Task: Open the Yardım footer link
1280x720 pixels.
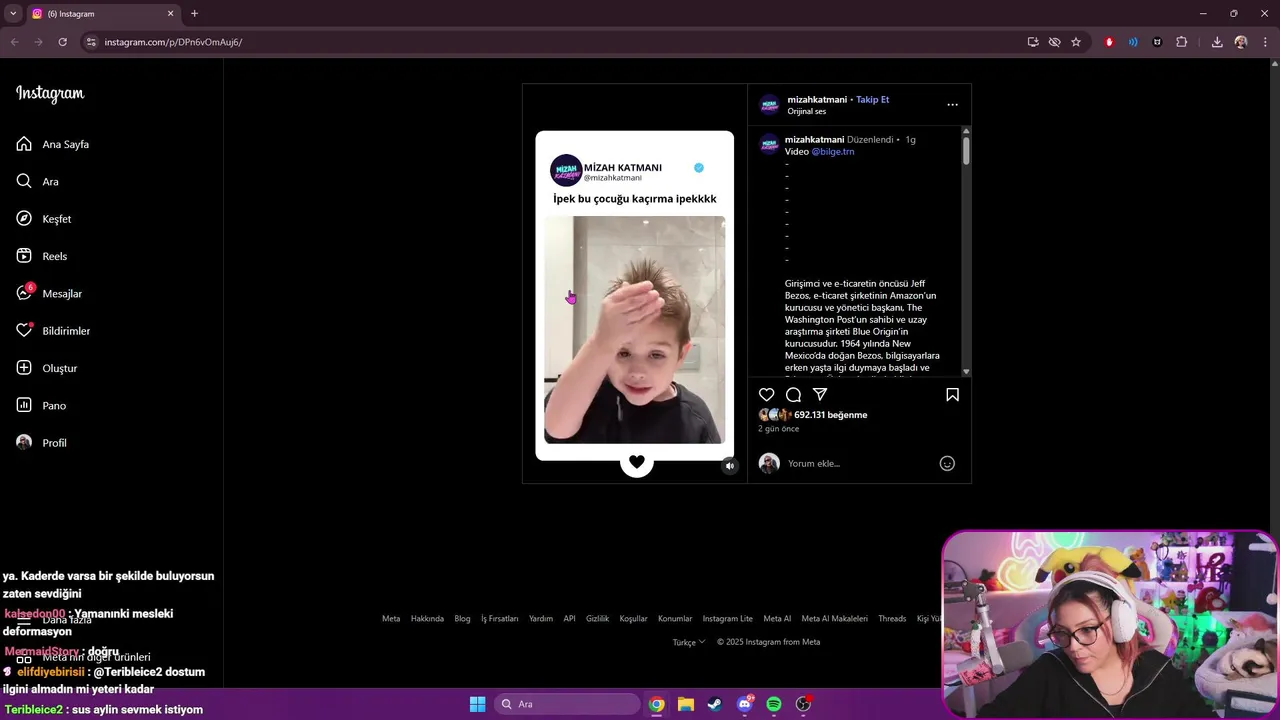Action: pyautogui.click(x=540, y=619)
